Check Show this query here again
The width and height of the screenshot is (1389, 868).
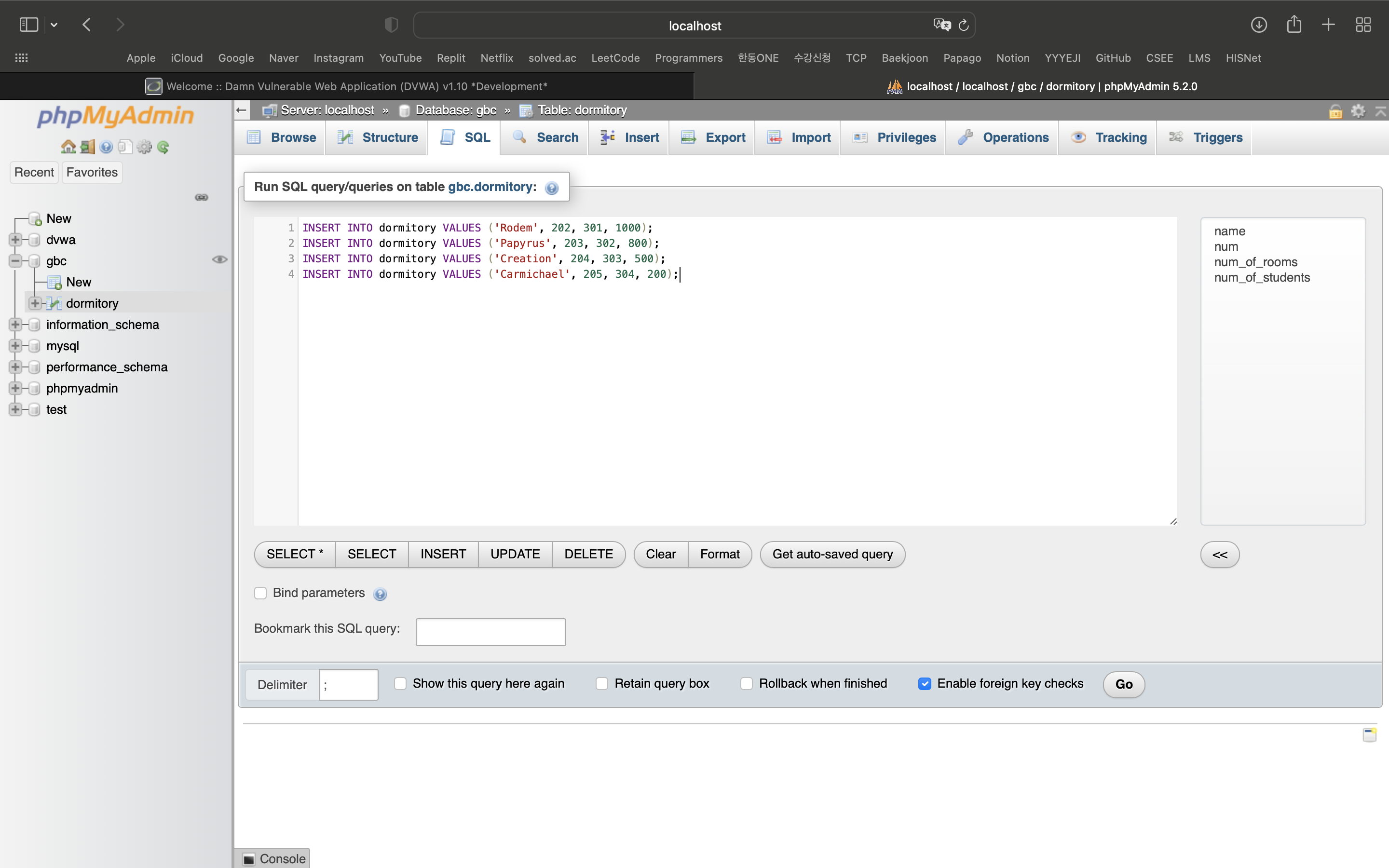pyautogui.click(x=401, y=683)
